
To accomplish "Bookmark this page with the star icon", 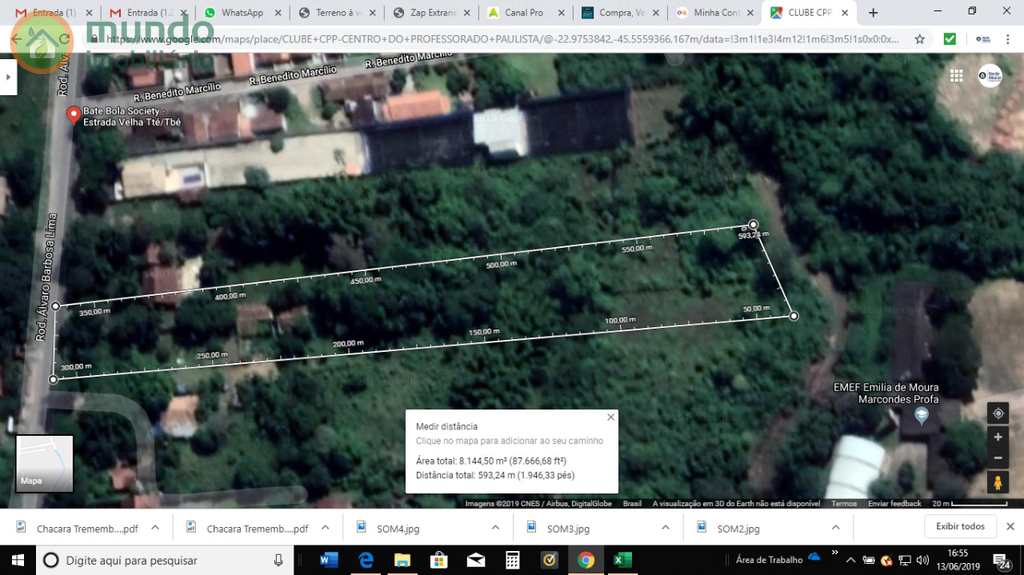I will click(920, 39).
